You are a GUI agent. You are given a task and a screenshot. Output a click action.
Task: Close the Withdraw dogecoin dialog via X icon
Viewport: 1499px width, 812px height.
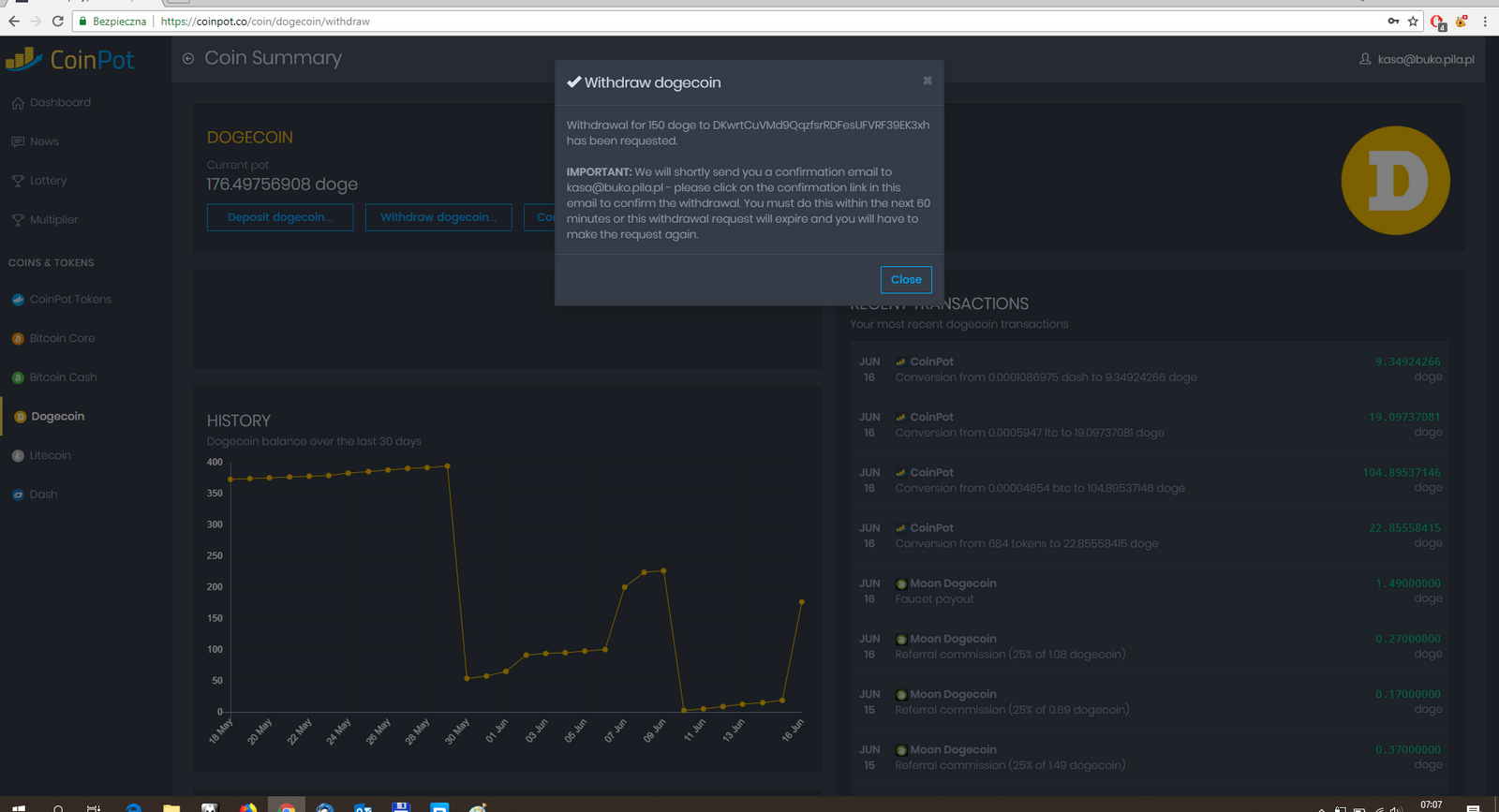928,81
